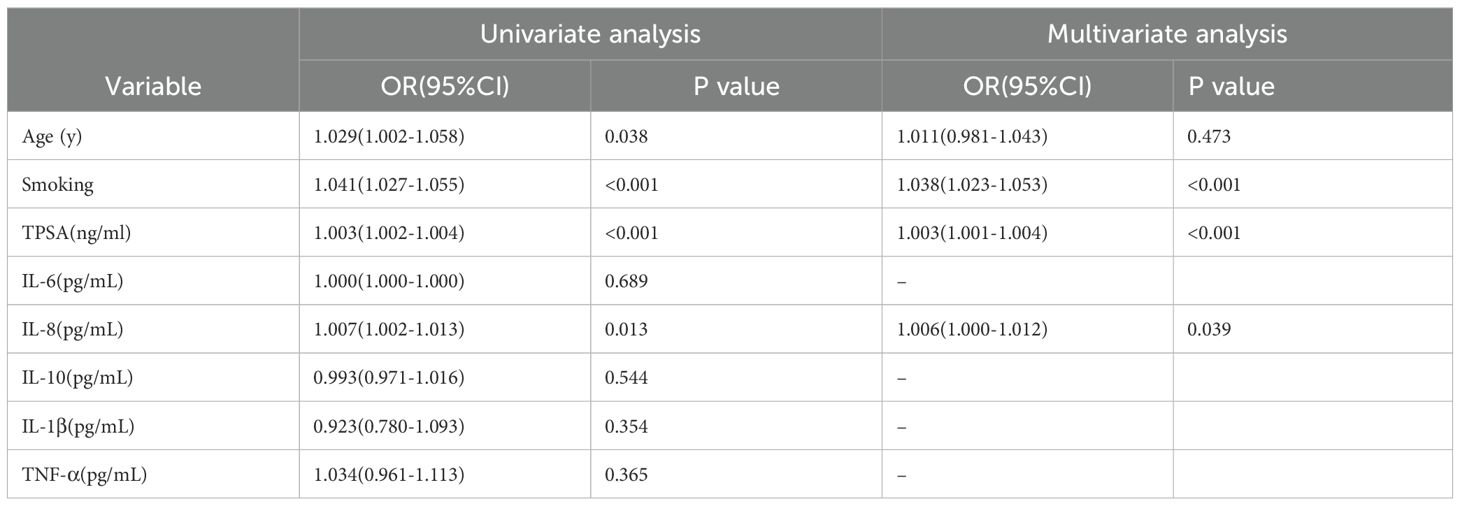Click the TNF-α P value 0.365
The image size is (1460, 506).
tap(627, 474)
